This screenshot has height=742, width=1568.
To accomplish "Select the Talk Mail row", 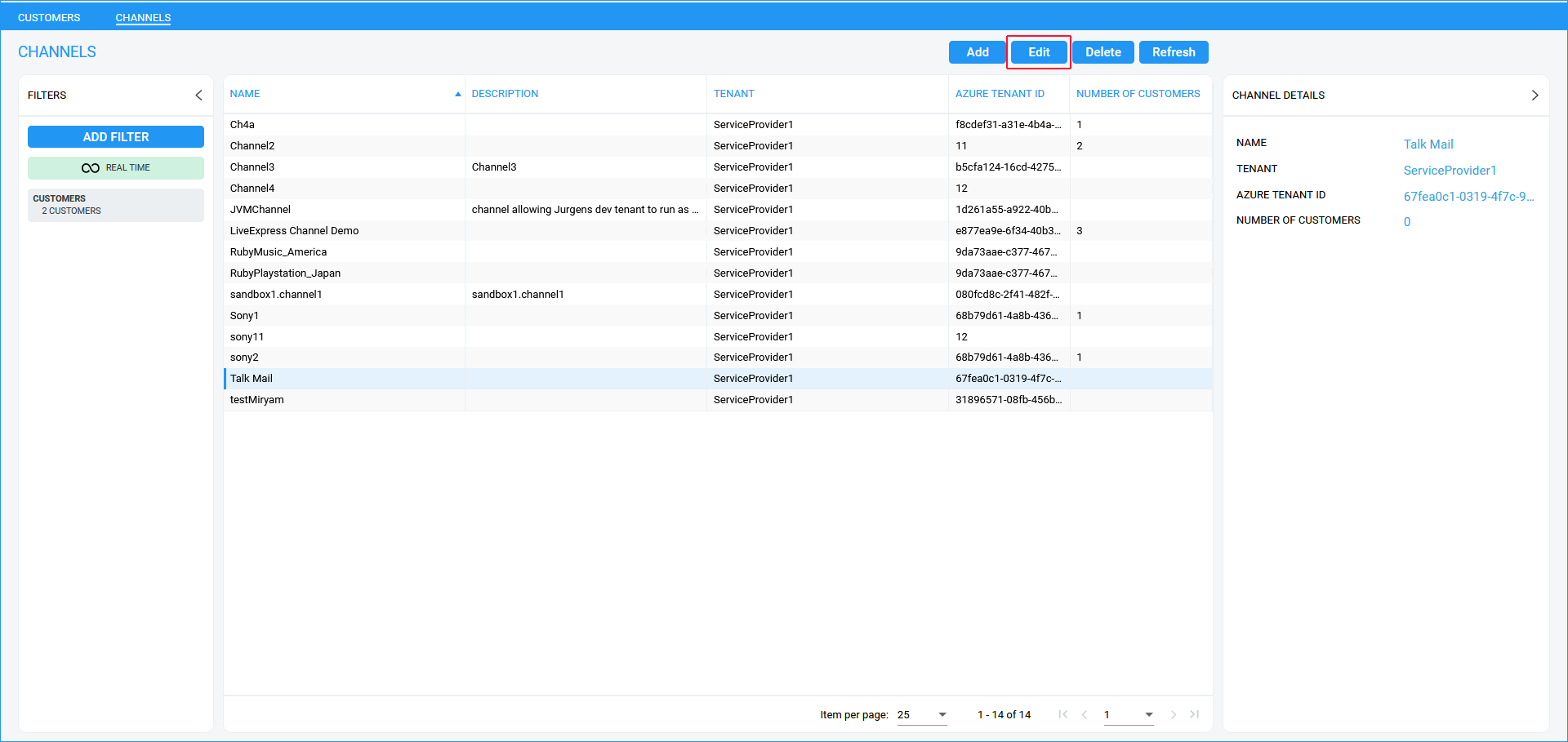I will coord(718,379).
